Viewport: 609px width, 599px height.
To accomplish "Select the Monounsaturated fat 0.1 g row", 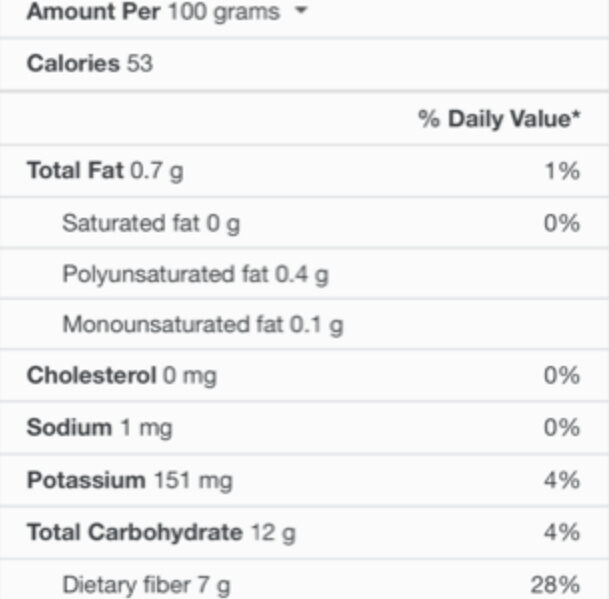I will pos(304,324).
